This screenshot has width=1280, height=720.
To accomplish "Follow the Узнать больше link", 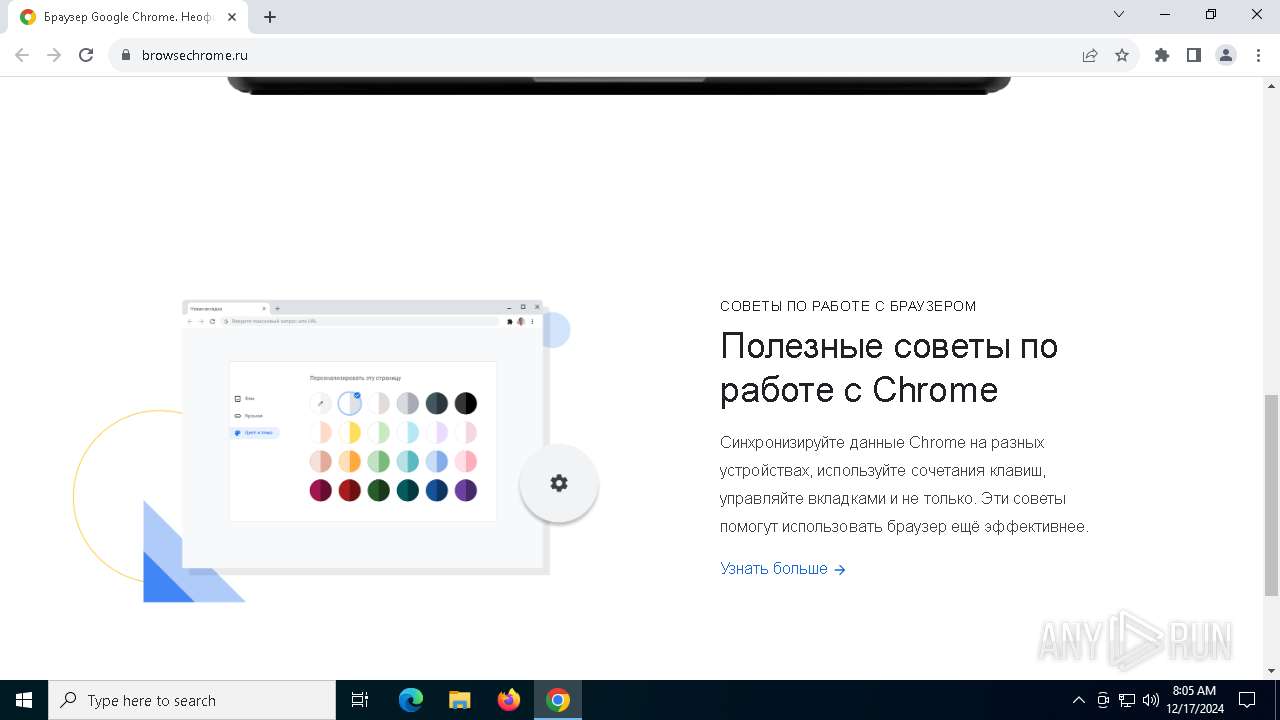I will [783, 568].
